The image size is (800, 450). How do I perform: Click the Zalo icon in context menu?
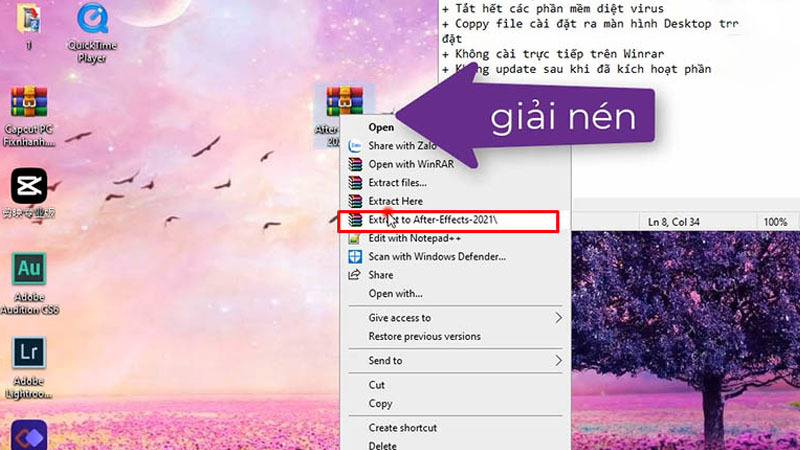click(x=355, y=146)
